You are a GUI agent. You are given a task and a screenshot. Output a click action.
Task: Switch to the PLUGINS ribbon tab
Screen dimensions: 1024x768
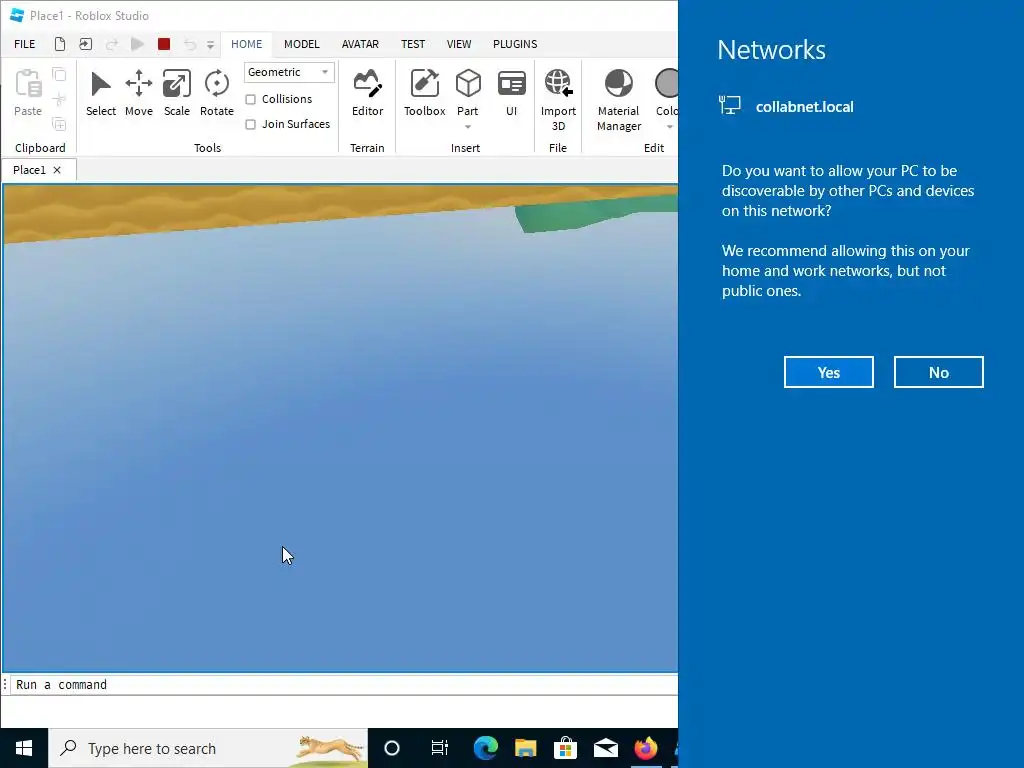point(515,44)
